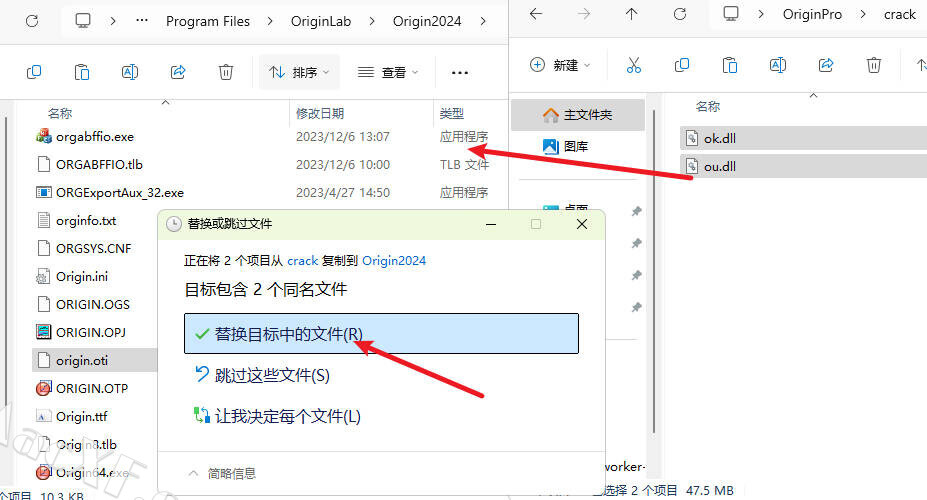Viewport: 927px width, 500px height.
Task: Click the PC monitor icon in Origin2024 address bar
Action: click(x=83, y=21)
